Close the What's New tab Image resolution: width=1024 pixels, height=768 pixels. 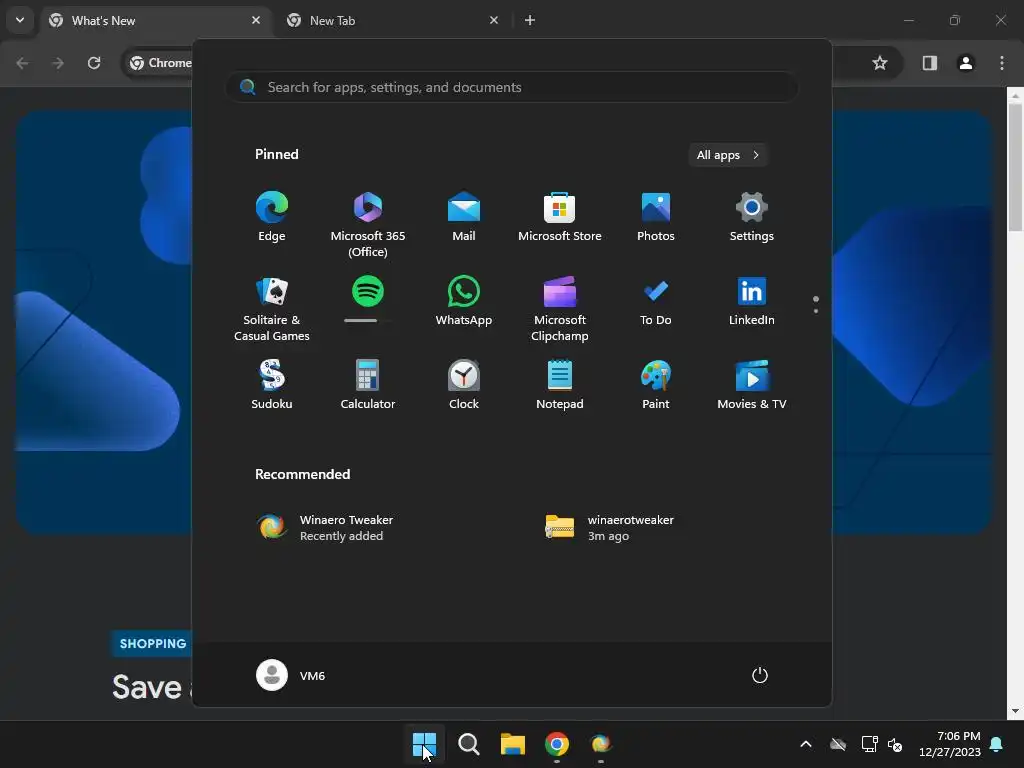coord(256,20)
